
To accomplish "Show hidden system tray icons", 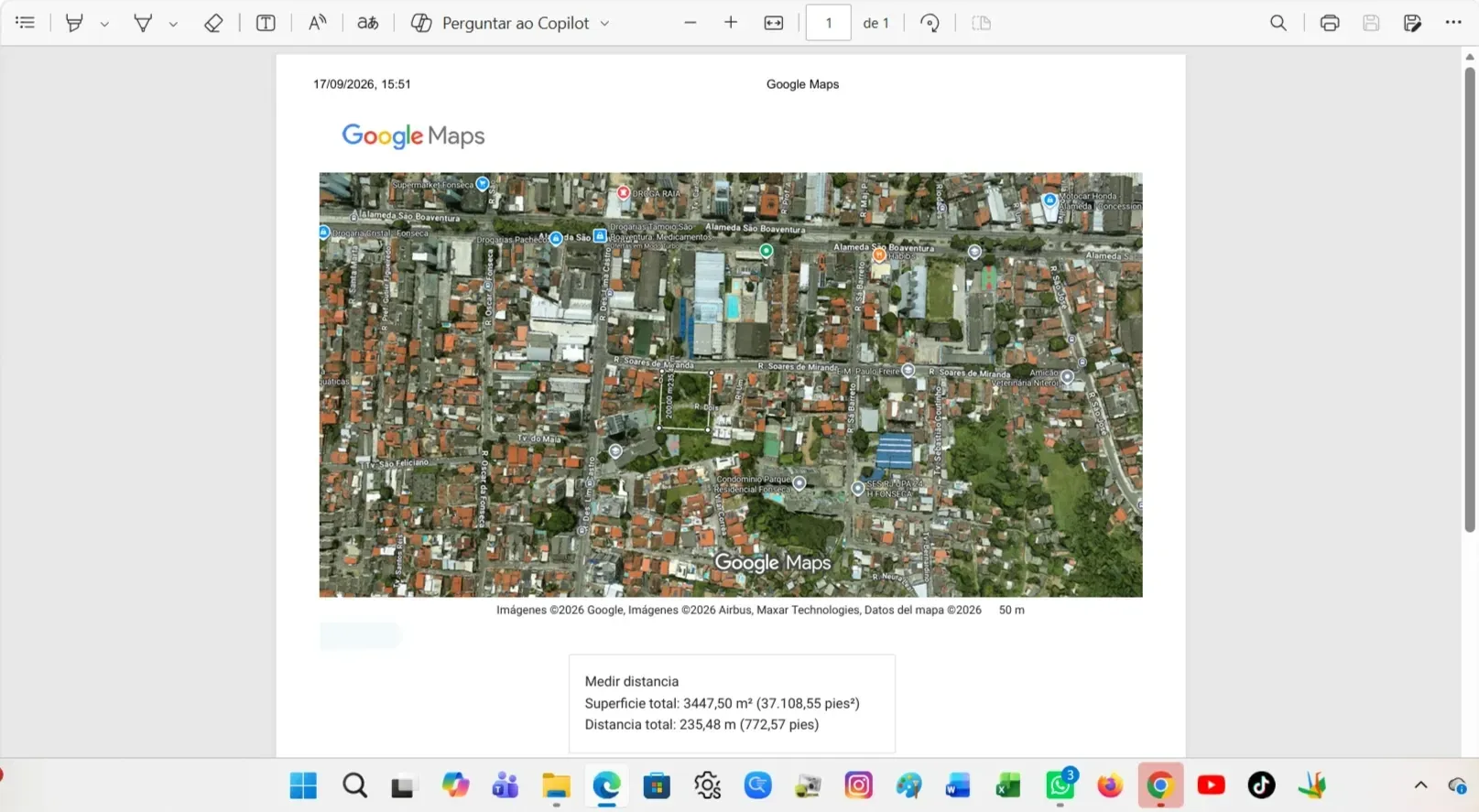I will [1420, 785].
